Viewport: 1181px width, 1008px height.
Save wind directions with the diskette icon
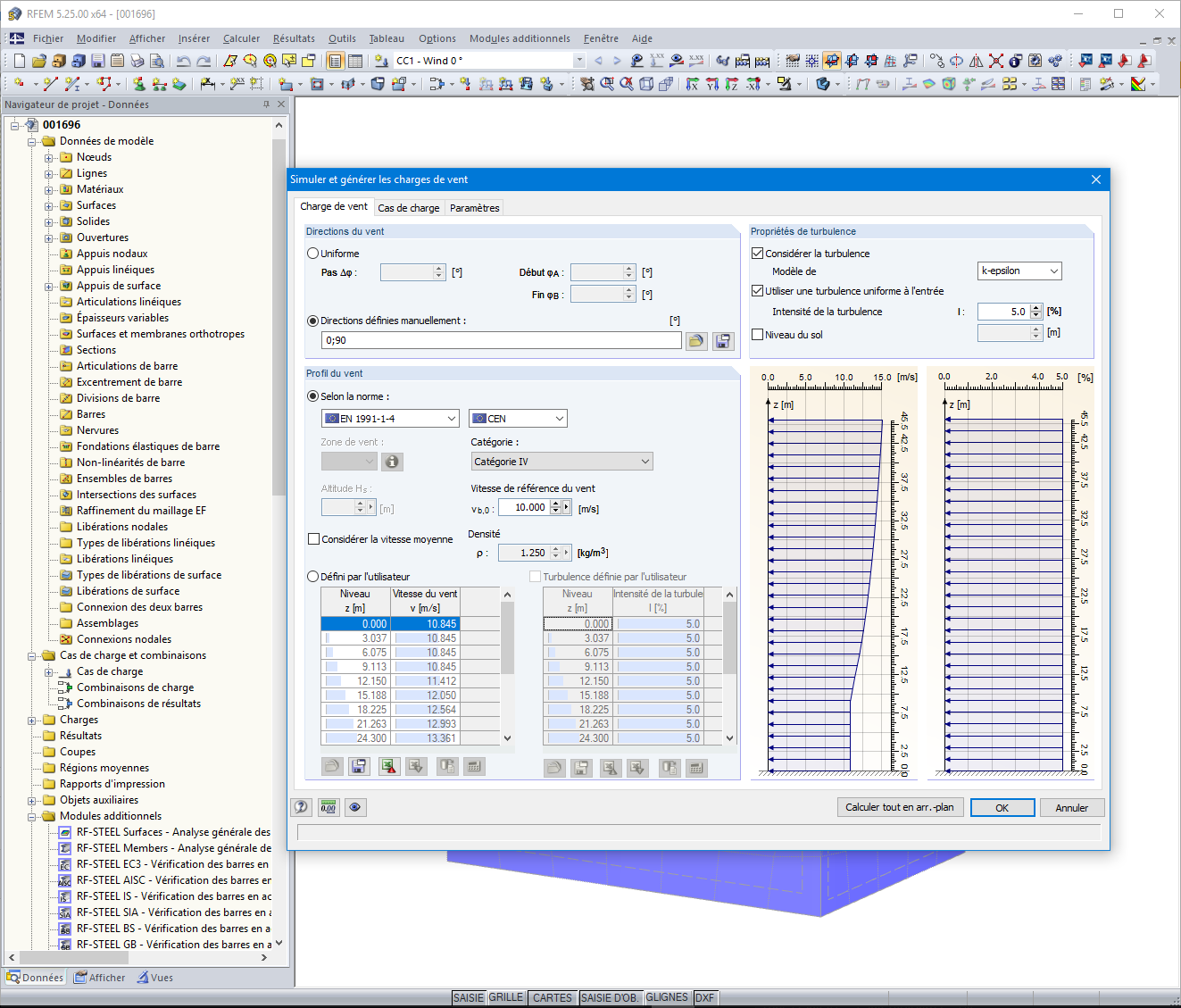coord(723,340)
